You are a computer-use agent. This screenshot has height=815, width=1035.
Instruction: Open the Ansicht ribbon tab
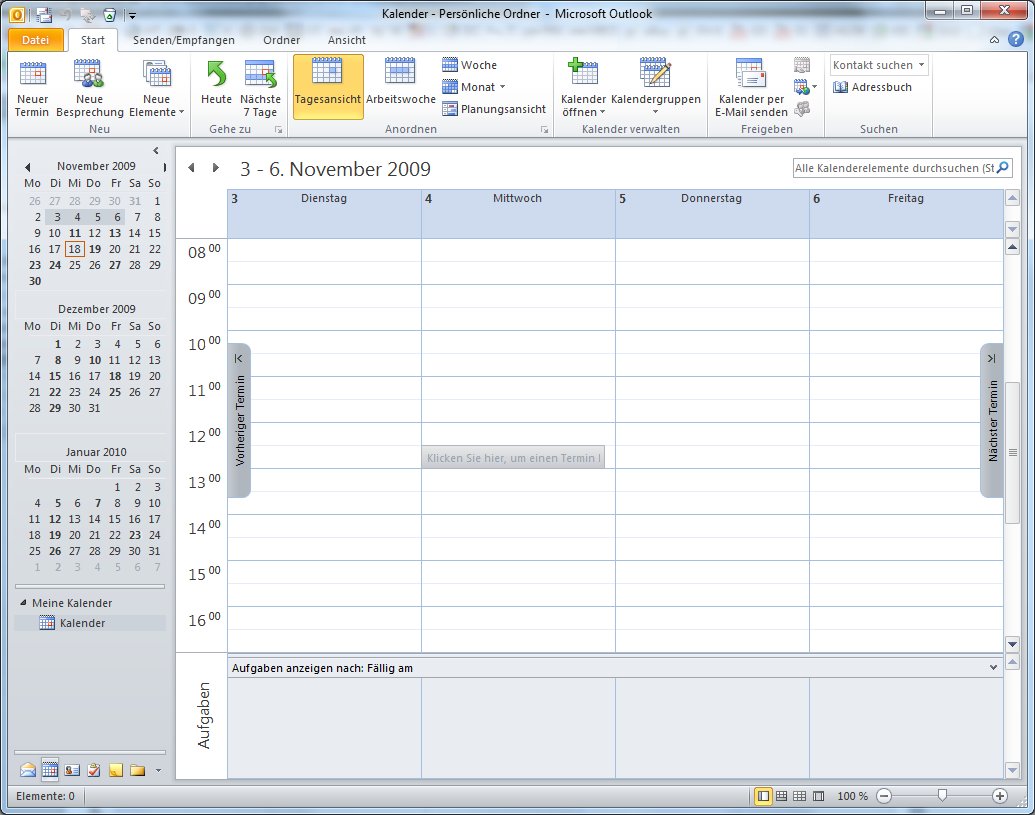[347, 40]
